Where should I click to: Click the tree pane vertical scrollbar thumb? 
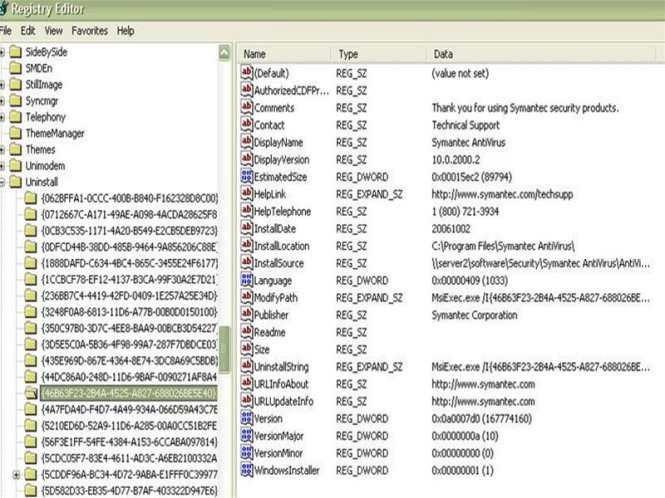pos(224,350)
